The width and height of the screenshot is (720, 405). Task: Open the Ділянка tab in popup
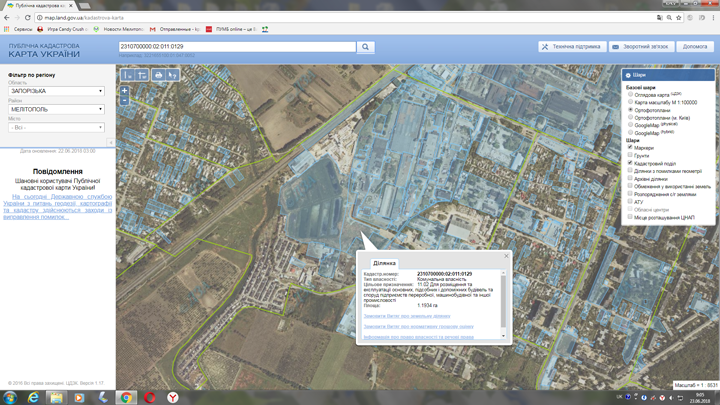384,263
